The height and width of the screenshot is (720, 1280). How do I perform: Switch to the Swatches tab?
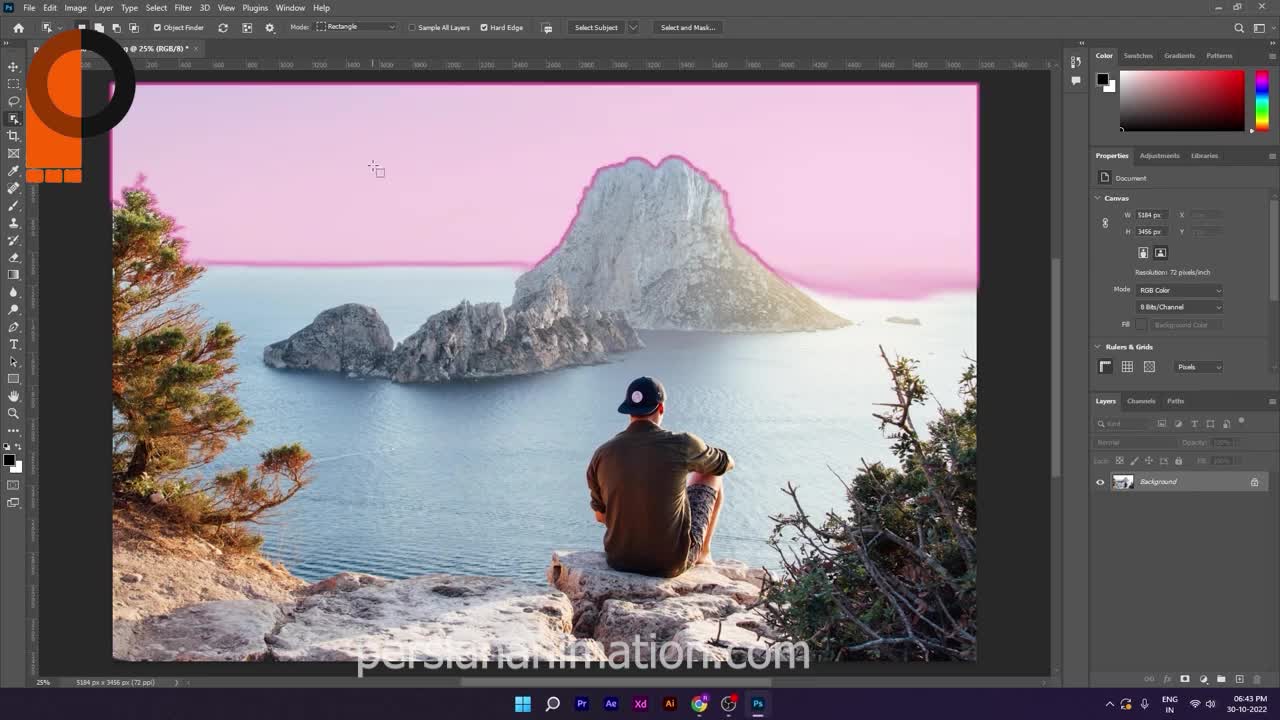click(x=1138, y=56)
